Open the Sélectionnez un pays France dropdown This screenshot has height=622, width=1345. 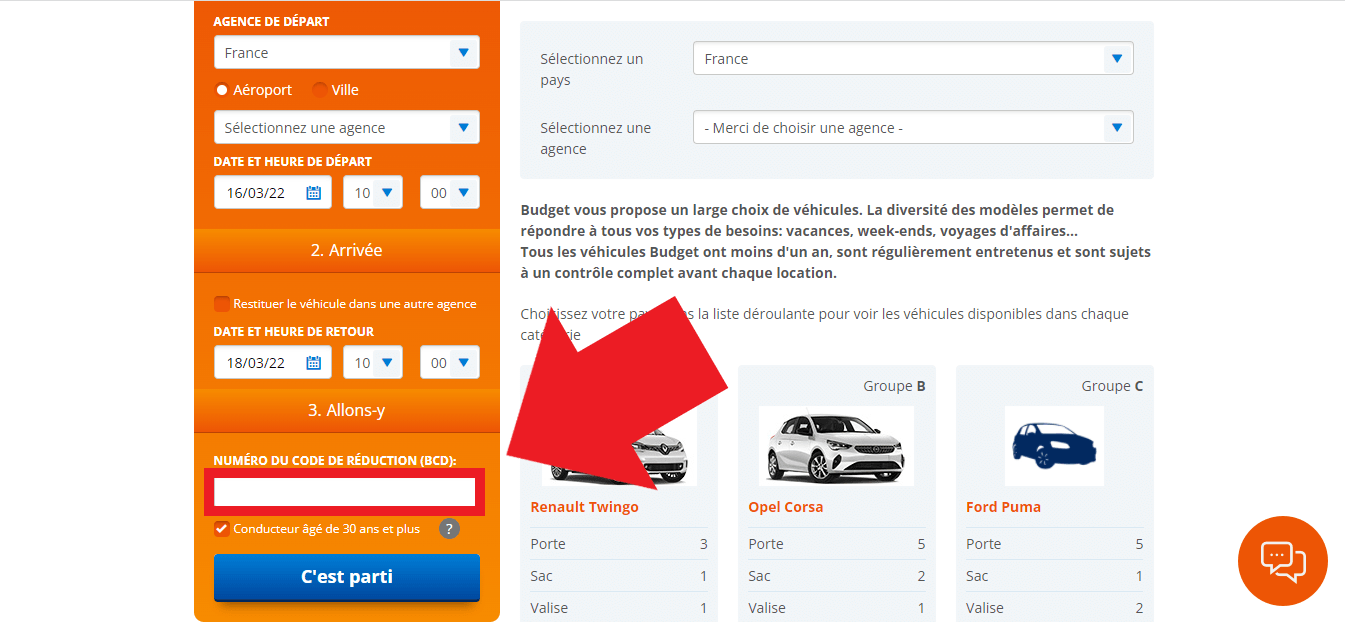913,59
